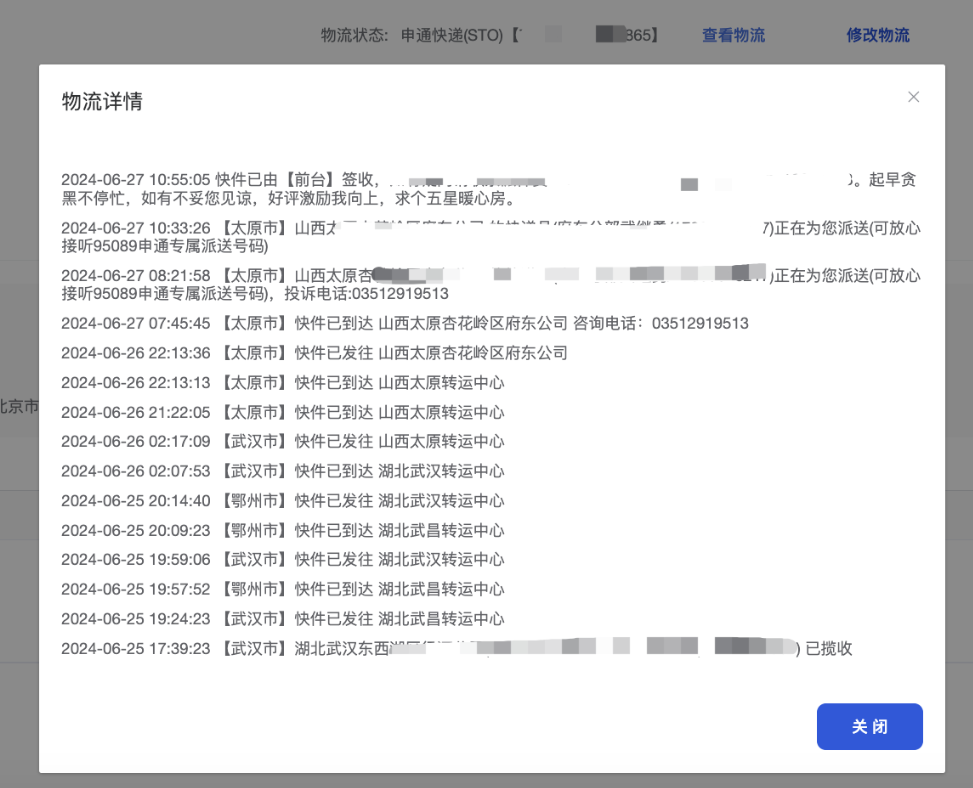Click the blue 关闭 button
973x788 pixels.
click(x=869, y=727)
